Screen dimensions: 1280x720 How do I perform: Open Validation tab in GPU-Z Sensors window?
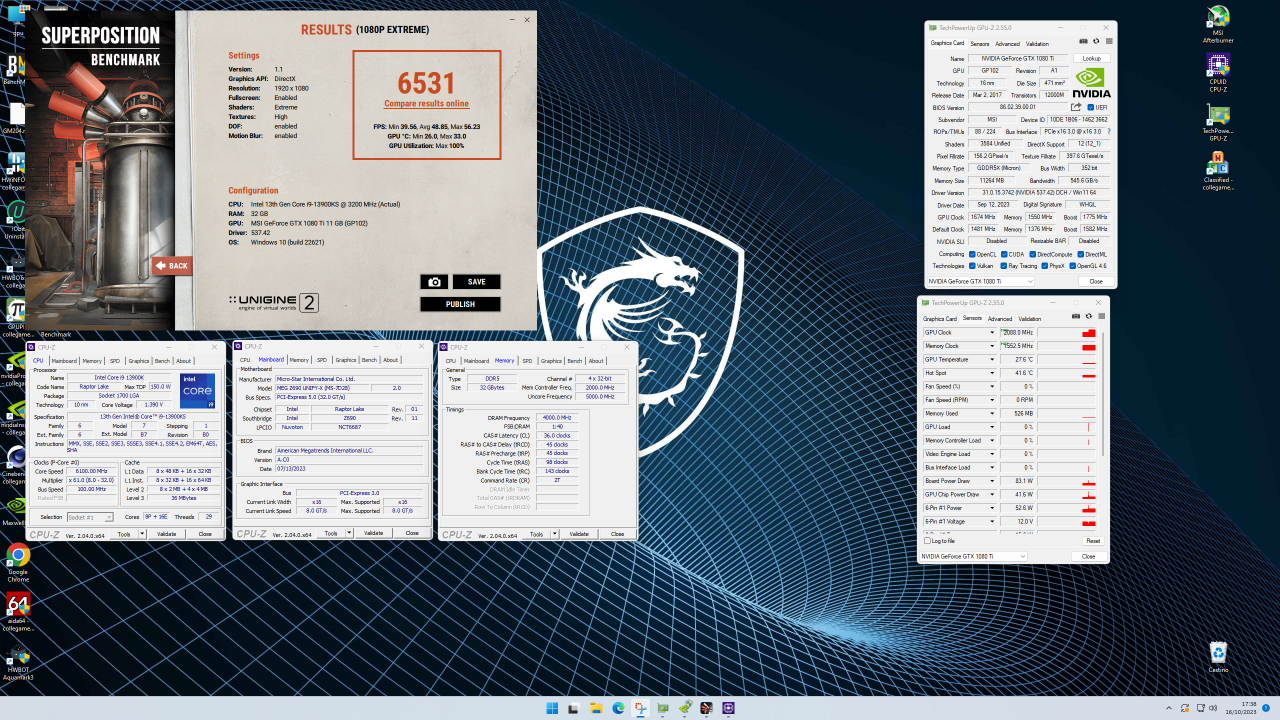click(x=1029, y=318)
